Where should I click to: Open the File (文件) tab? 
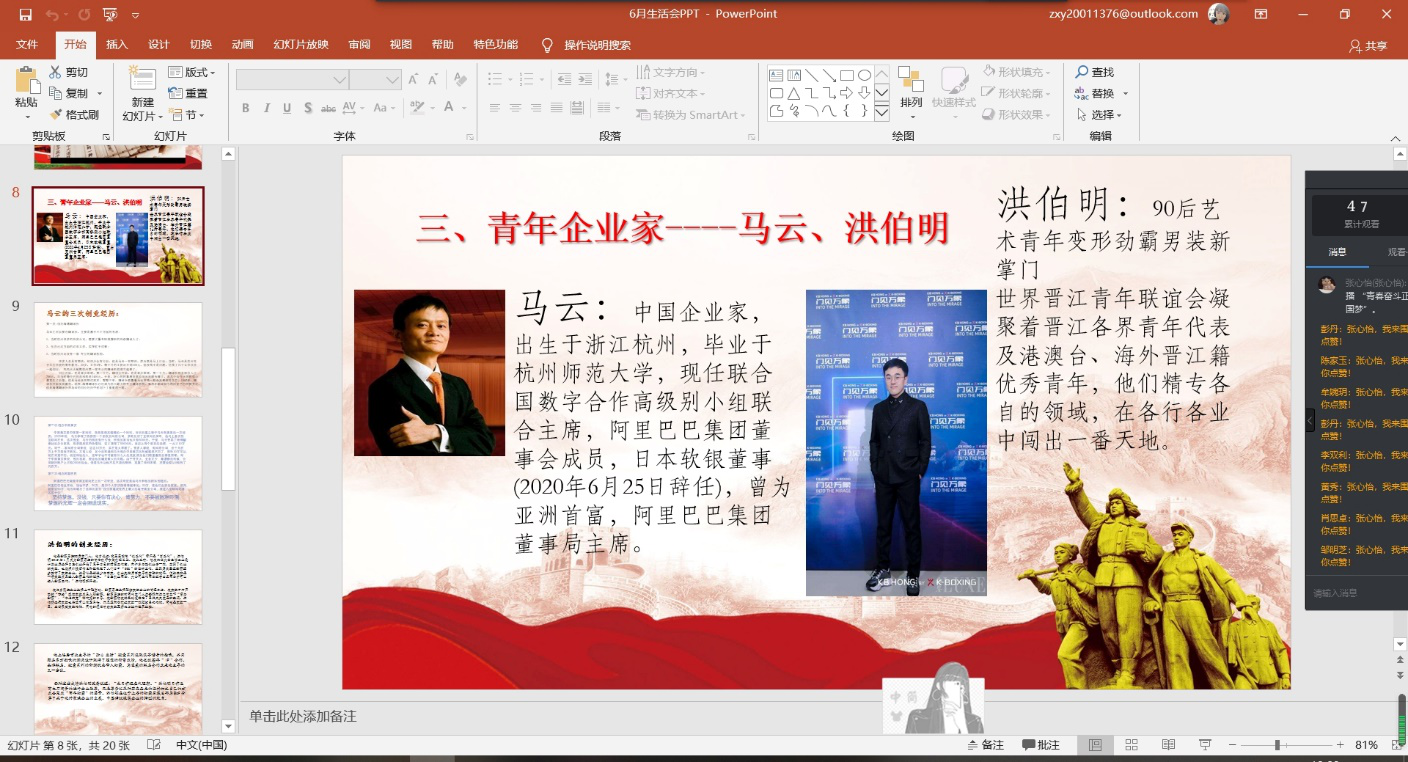pyautogui.click(x=27, y=45)
